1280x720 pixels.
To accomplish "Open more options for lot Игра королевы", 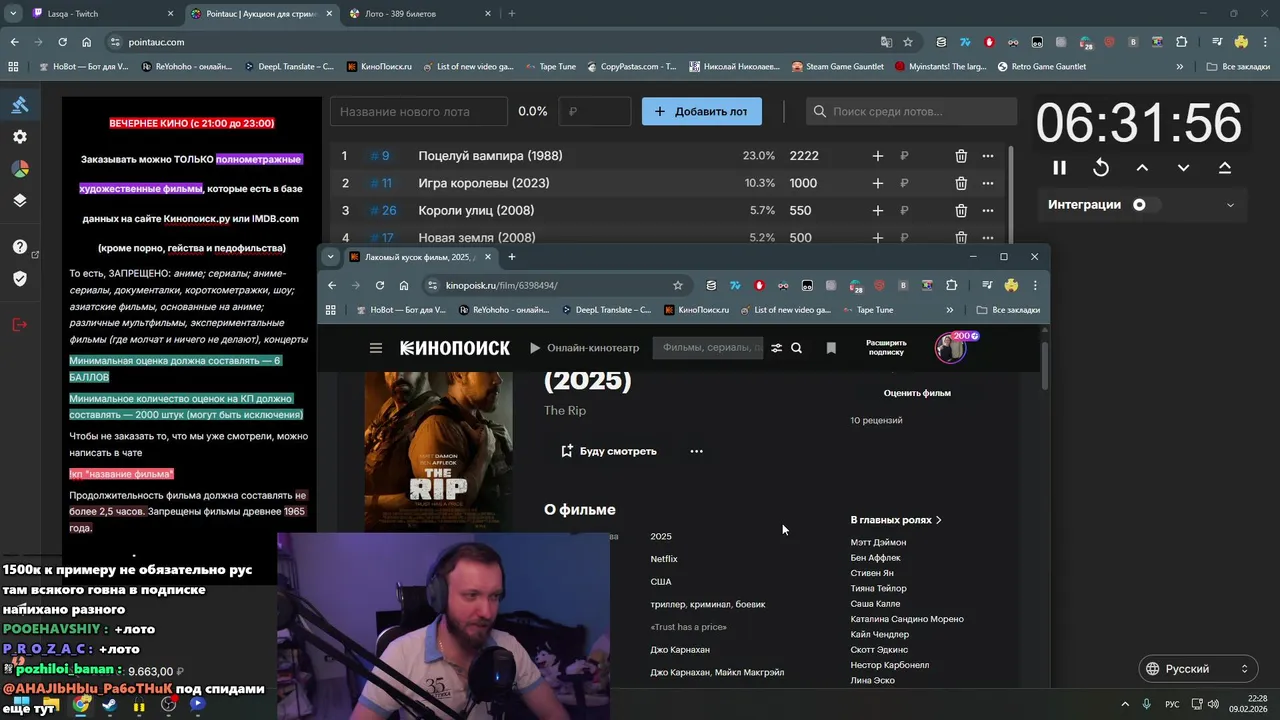I will pyautogui.click(x=988, y=183).
